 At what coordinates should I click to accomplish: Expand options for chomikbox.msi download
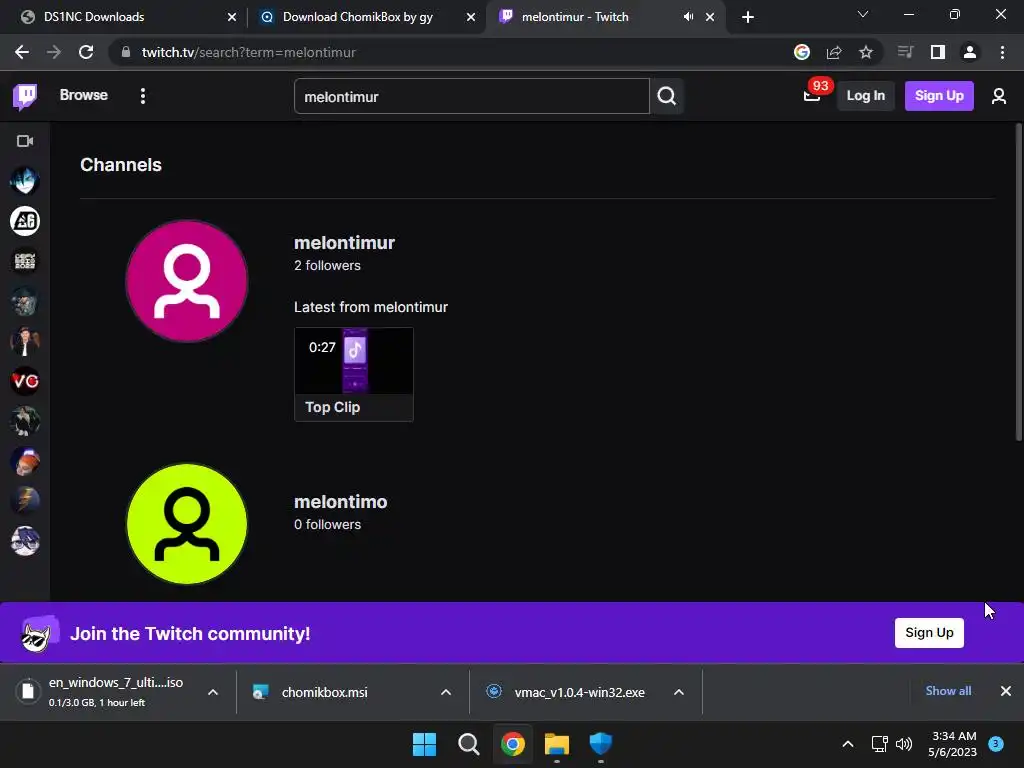446,692
